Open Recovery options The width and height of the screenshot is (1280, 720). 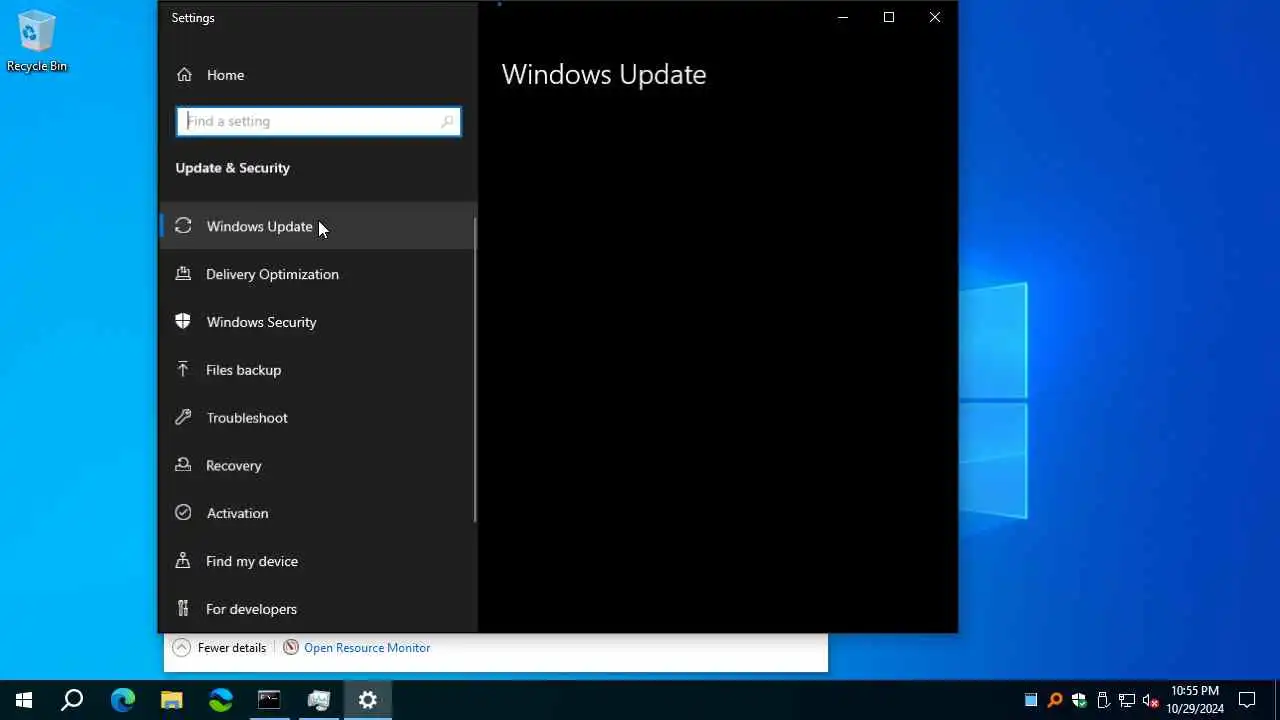(318, 466)
